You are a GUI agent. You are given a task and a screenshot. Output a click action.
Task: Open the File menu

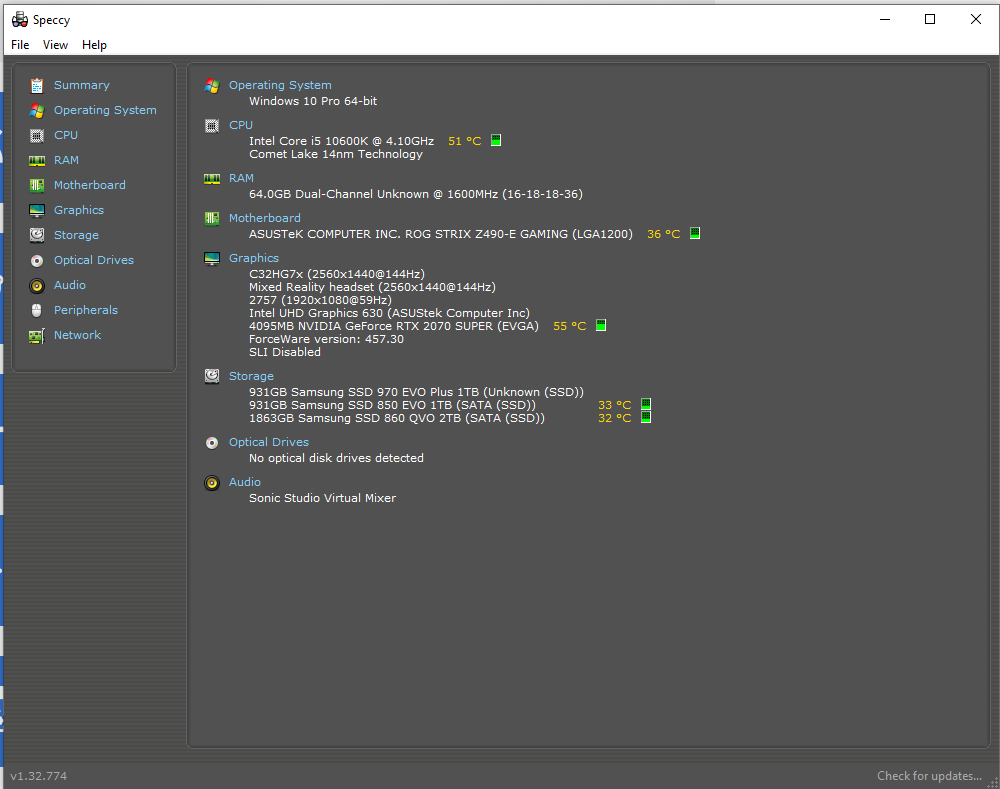coord(20,45)
